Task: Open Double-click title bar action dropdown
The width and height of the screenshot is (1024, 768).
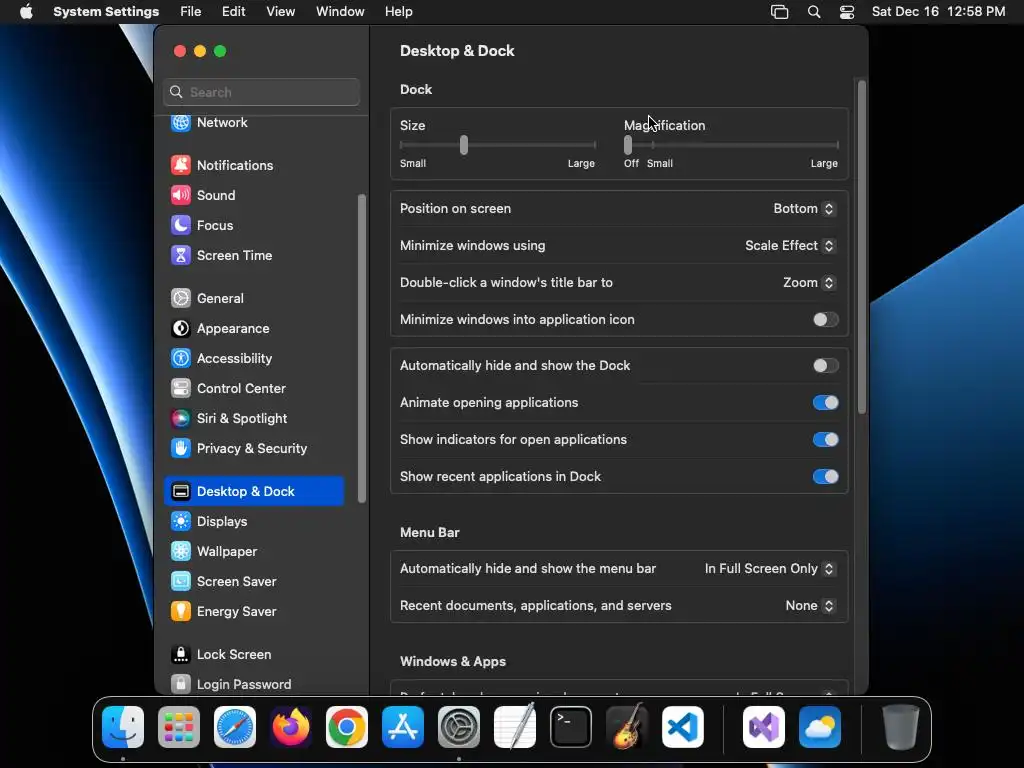Action: tap(808, 283)
